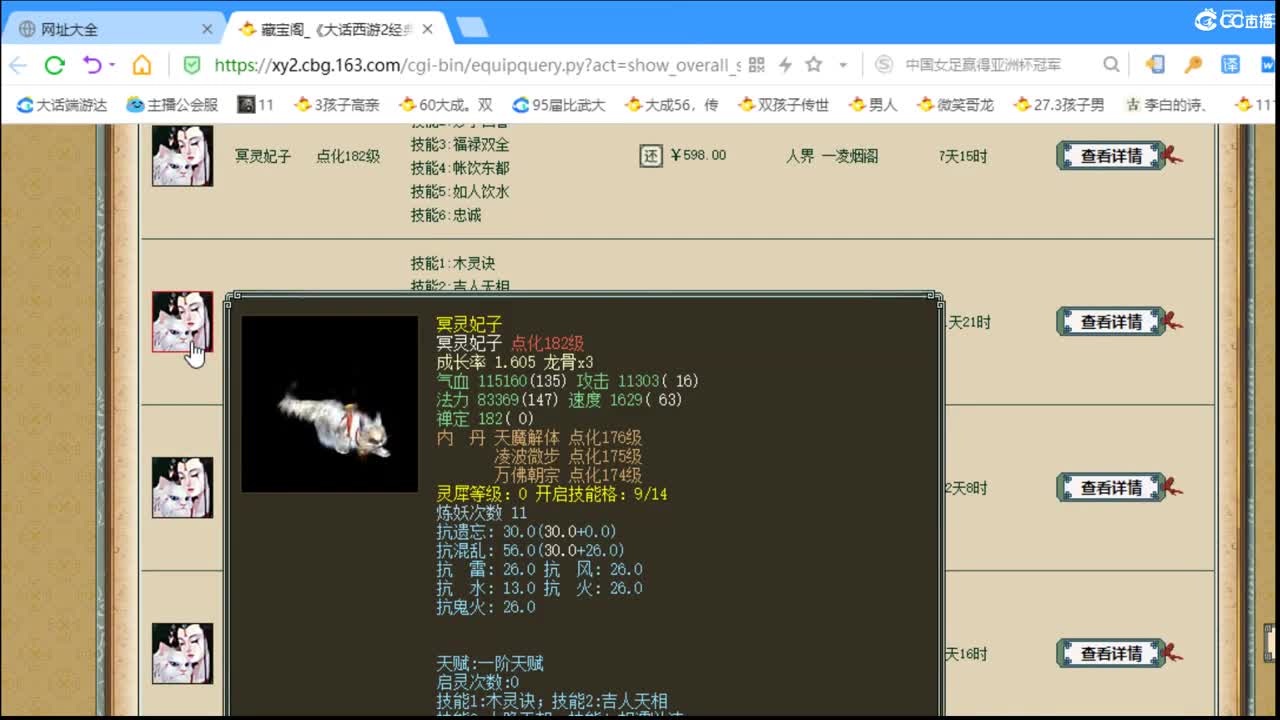Click the lightning speed-mode icon
Image resolution: width=1280 pixels, height=720 pixels.
pyautogui.click(x=785, y=65)
